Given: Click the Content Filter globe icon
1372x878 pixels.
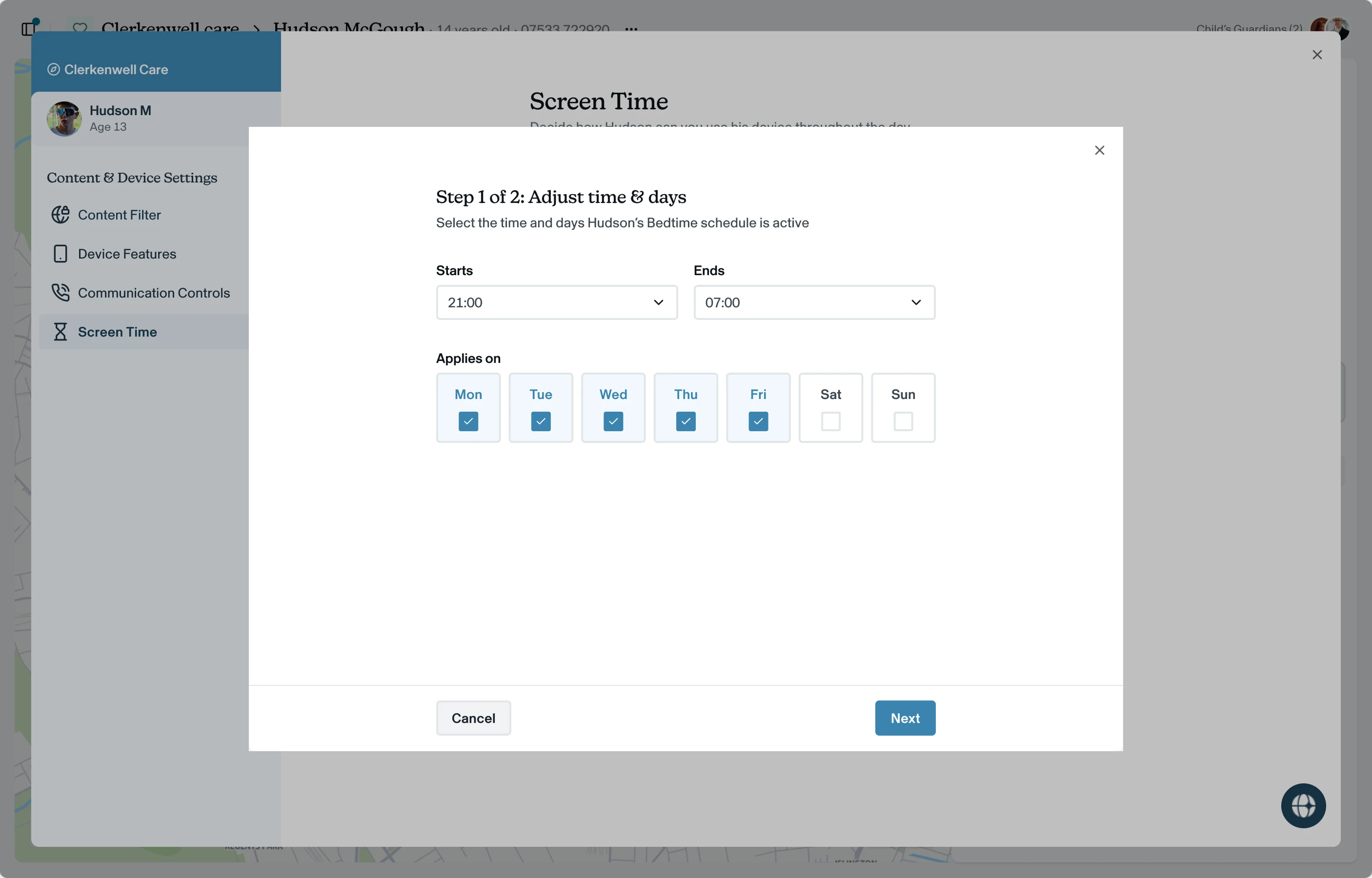Looking at the screenshot, I should click(x=61, y=215).
